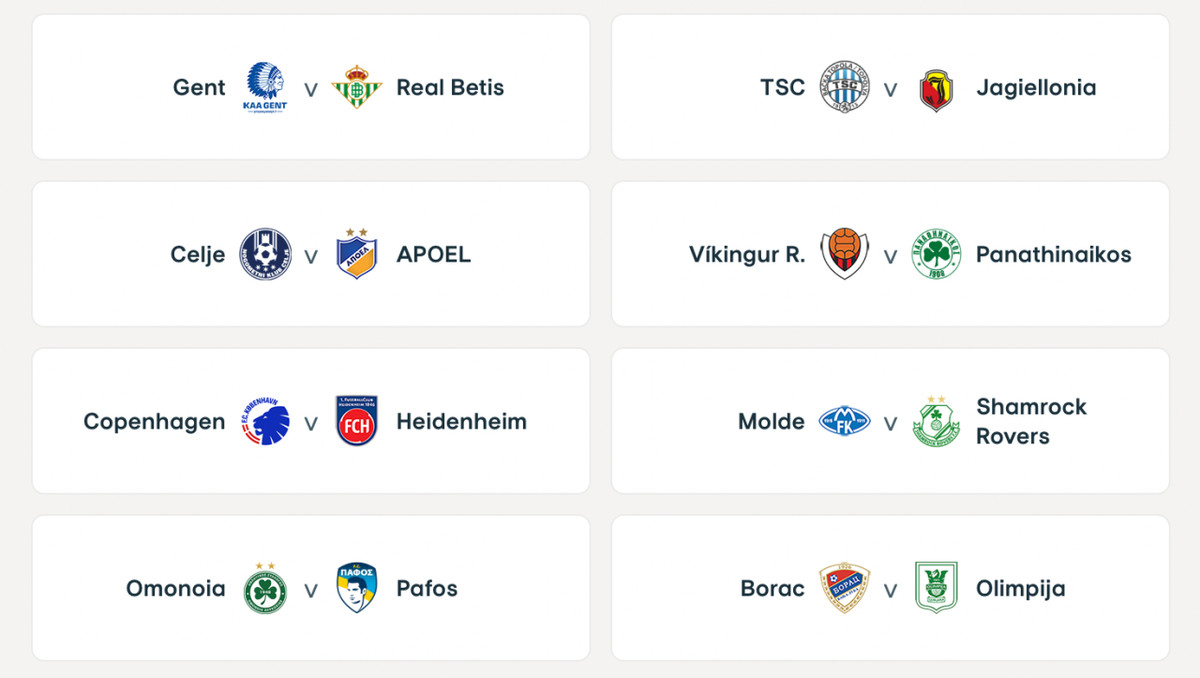The image size is (1200, 678).
Task: Click the Borac club badge
Action: (x=845, y=588)
